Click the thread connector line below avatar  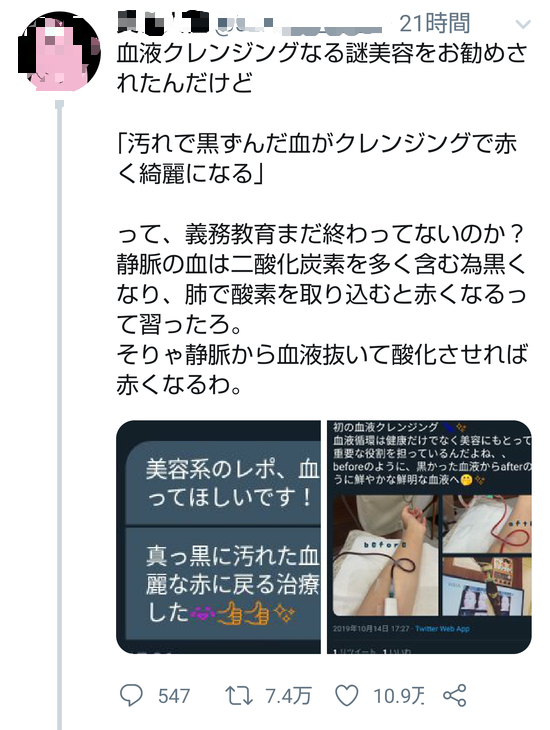point(59,414)
